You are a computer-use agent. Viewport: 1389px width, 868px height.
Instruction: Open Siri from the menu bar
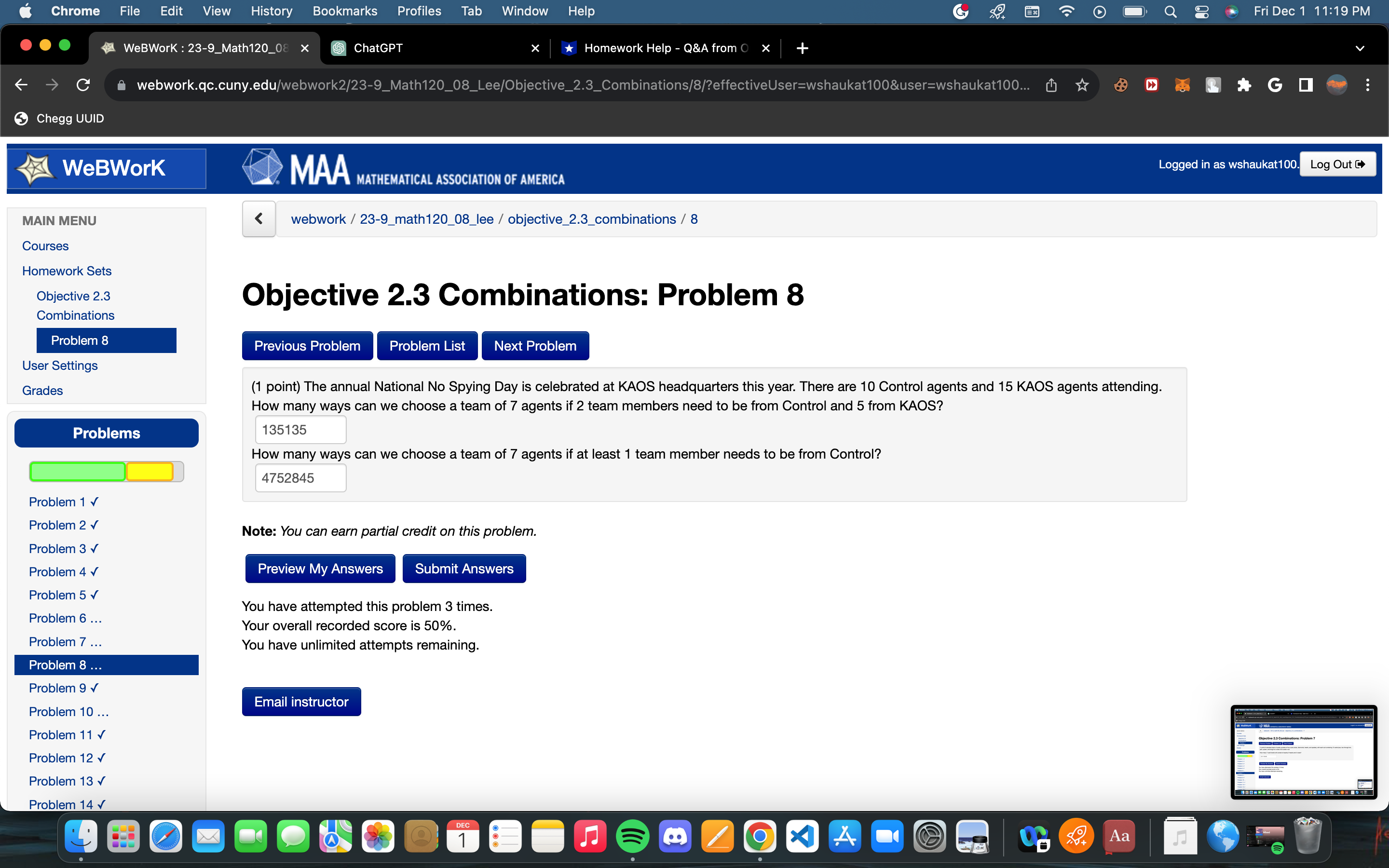(x=1232, y=11)
